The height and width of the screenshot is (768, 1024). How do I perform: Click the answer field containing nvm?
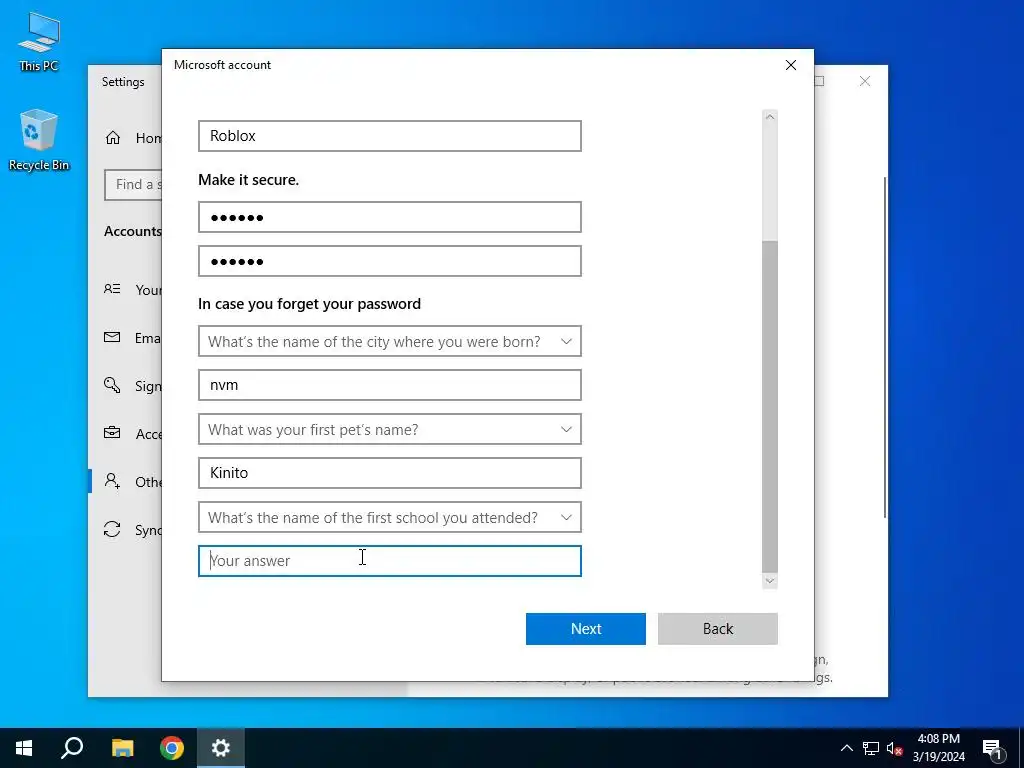point(390,385)
